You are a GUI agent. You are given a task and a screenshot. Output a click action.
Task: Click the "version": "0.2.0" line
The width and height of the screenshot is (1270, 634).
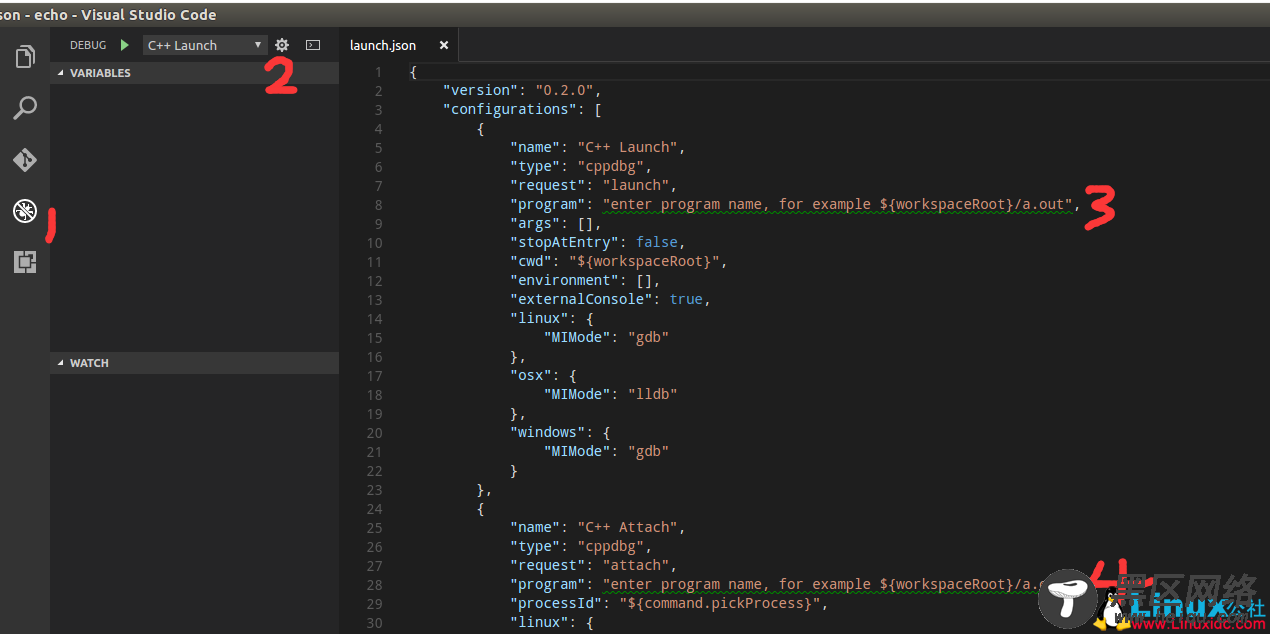click(x=521, y=90)
